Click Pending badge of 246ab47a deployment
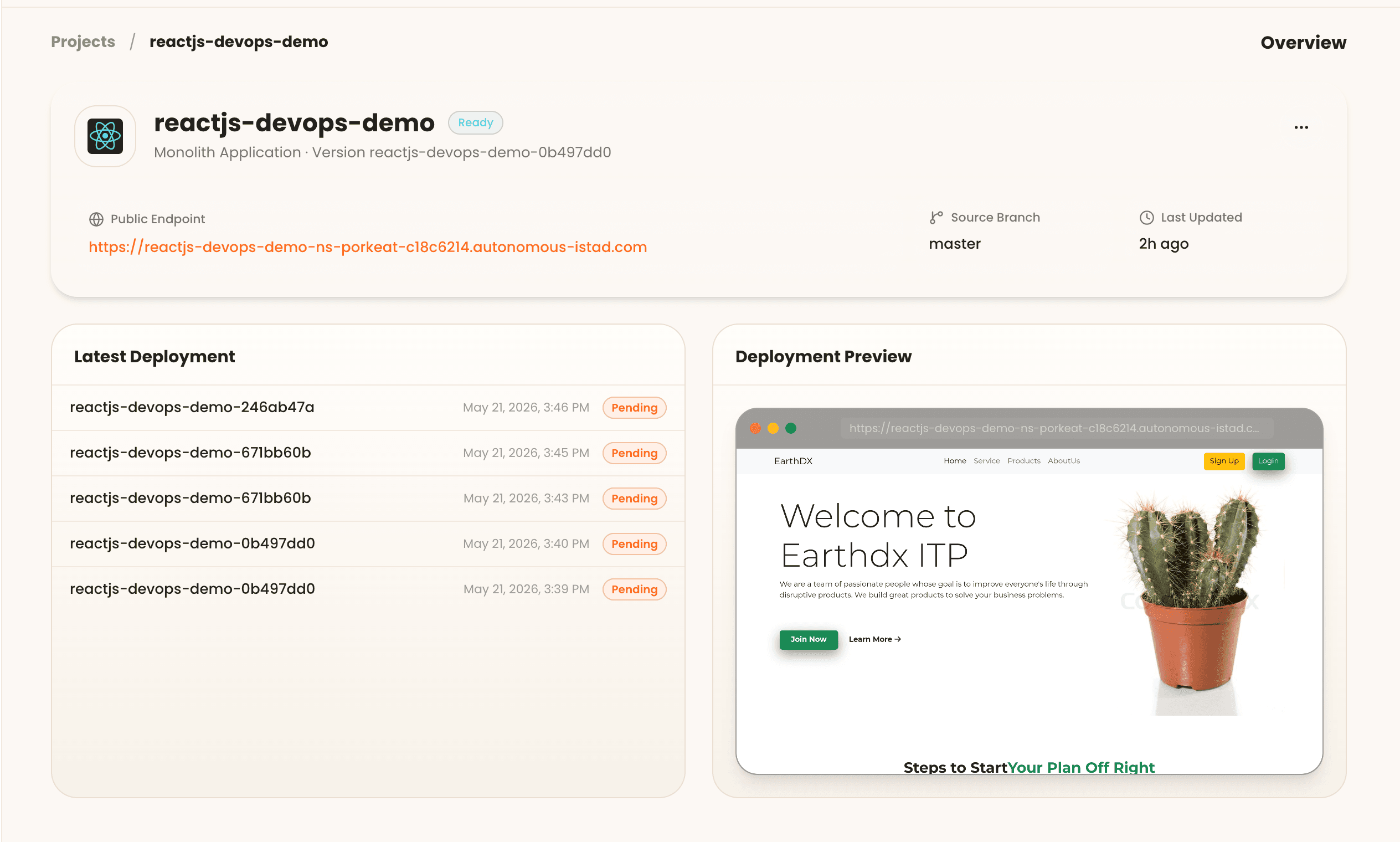1400x842 pixels. [x=634, y=407]
